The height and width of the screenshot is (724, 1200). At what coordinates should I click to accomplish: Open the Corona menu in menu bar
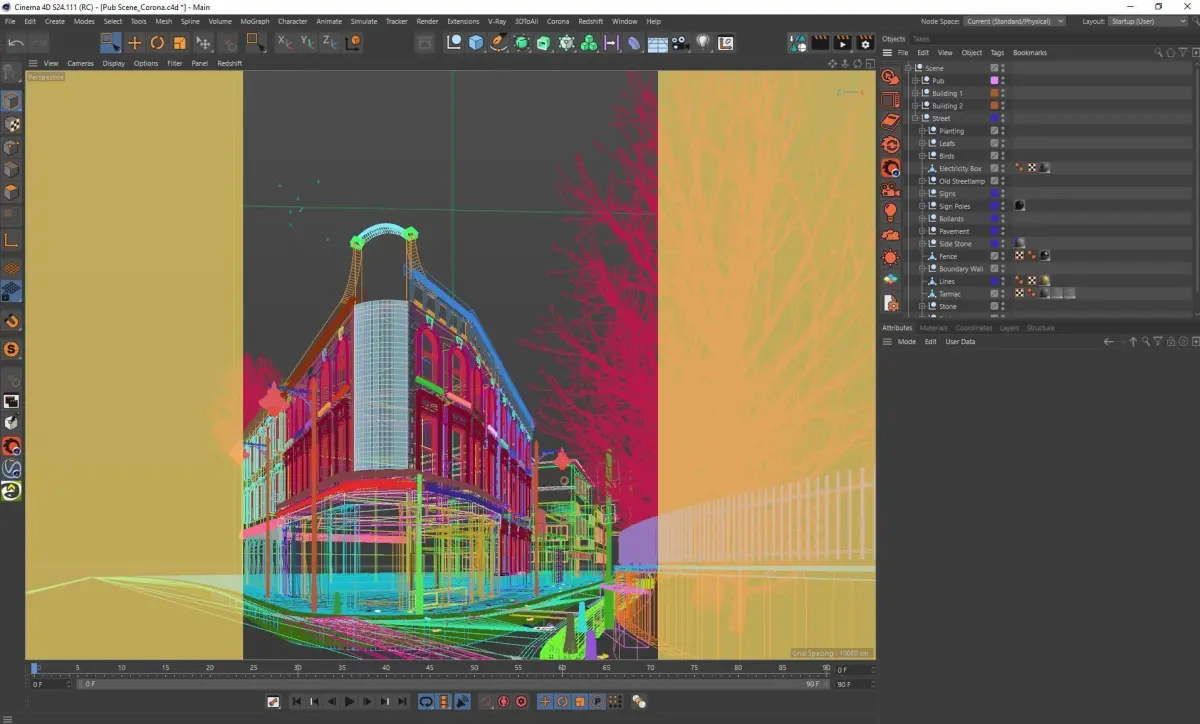[558, 21]
